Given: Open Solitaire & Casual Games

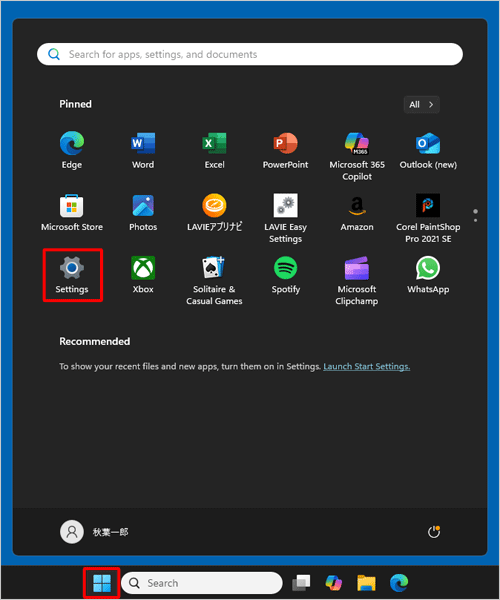Looking at the screenshot, I should click(x=214, y=281).
